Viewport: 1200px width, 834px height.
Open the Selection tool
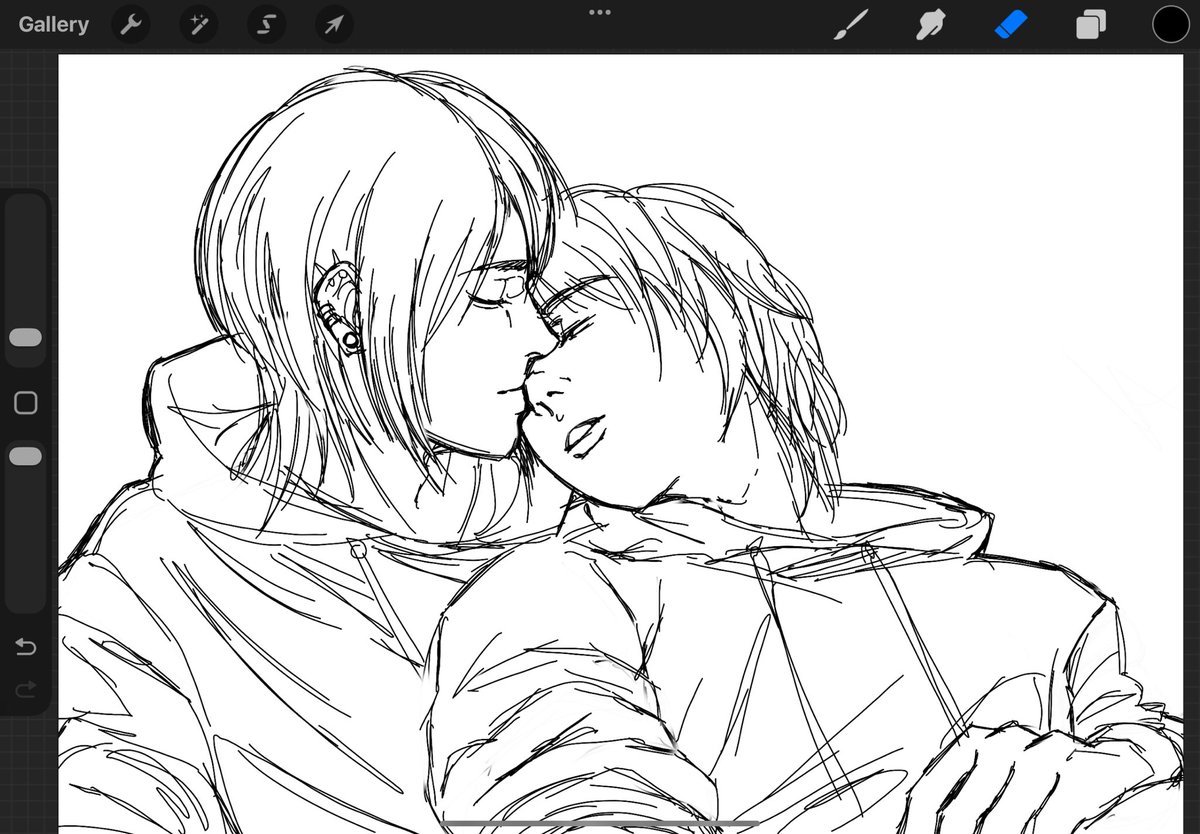(266, 24)
